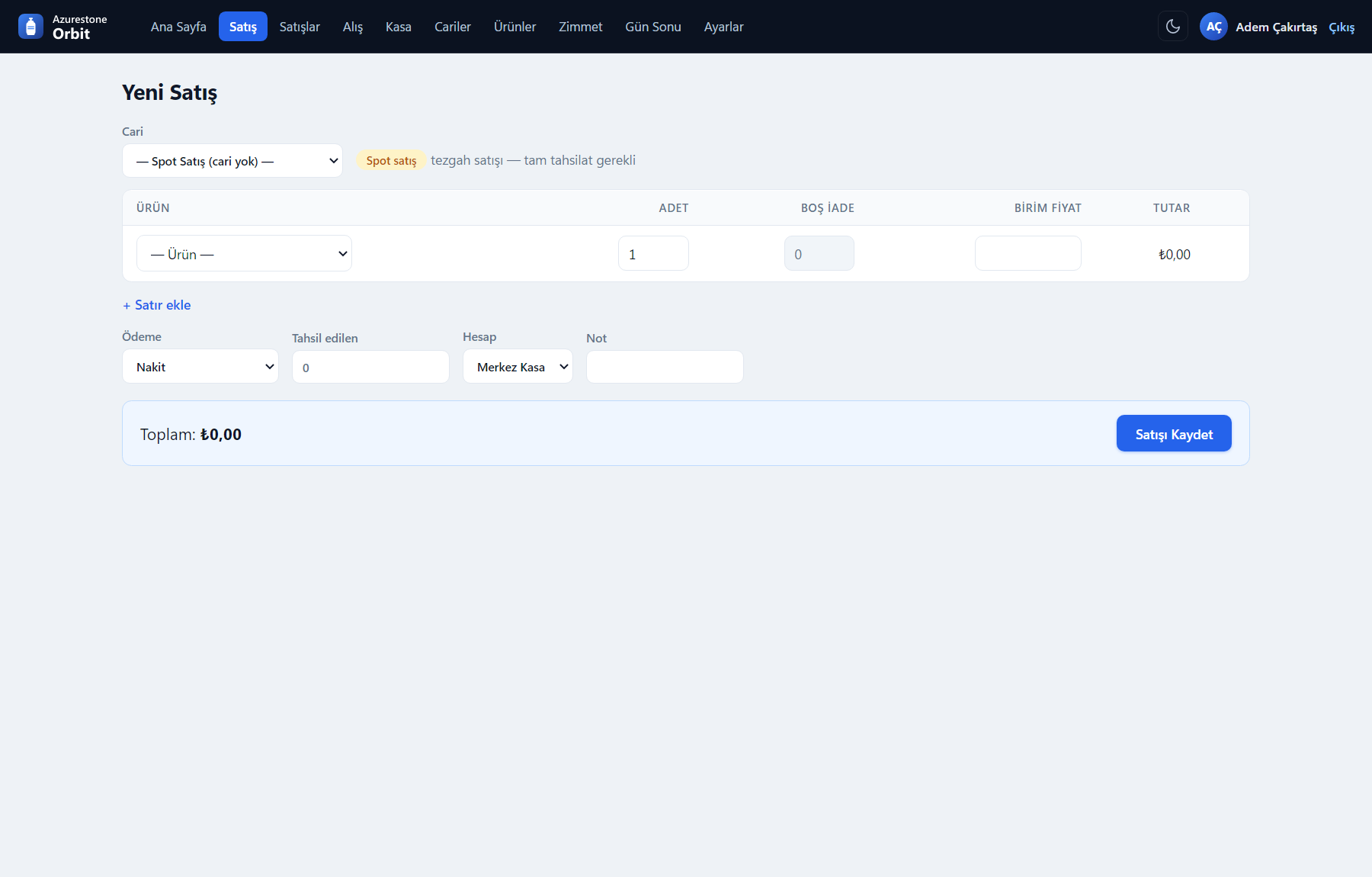
Task: Open the Ürün product dropdown
Action: pyautogui.click(x=244, y=253)
